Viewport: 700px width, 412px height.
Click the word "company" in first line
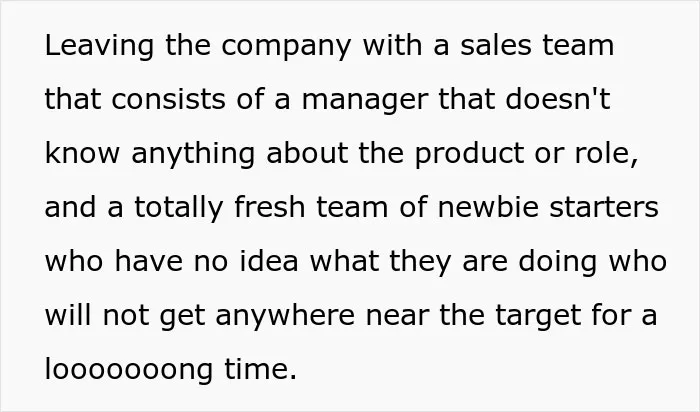coord(286,48)
